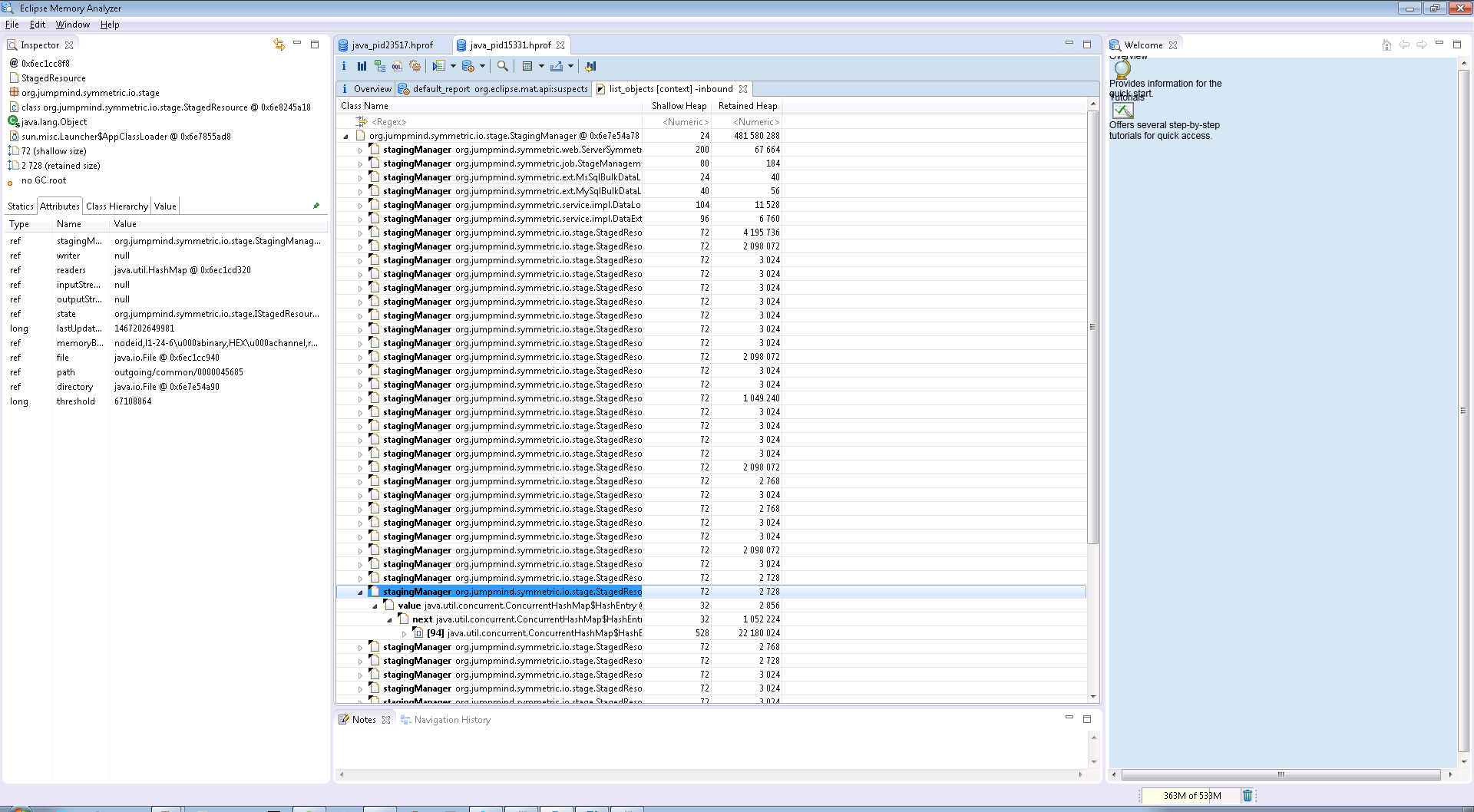The width and height of the screenshot is (1474, 812).
Task: Open the Edit menu
Action: pos(38,25)
